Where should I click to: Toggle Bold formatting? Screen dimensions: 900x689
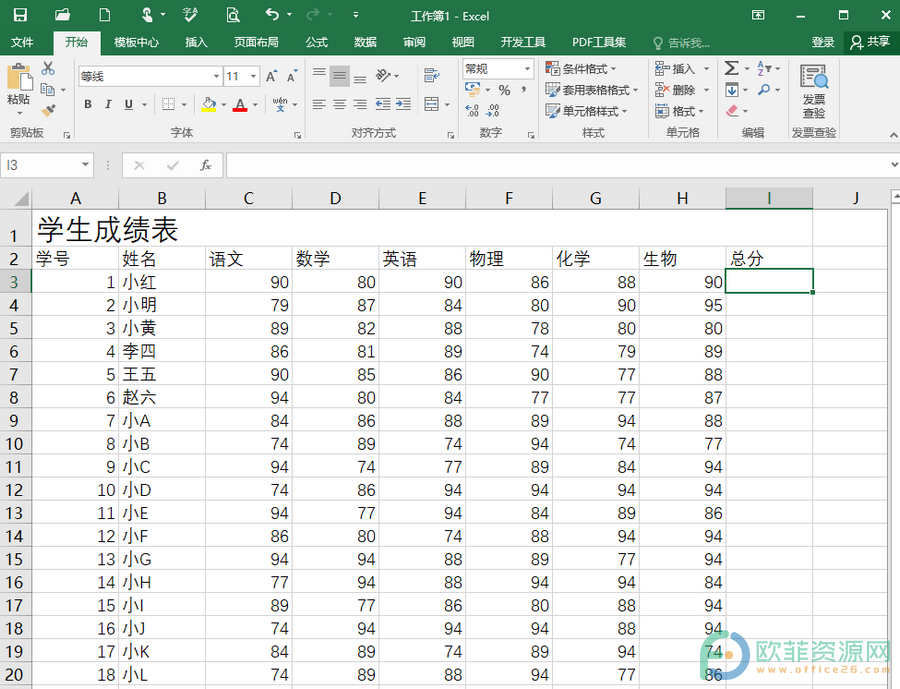pos(88,104)
